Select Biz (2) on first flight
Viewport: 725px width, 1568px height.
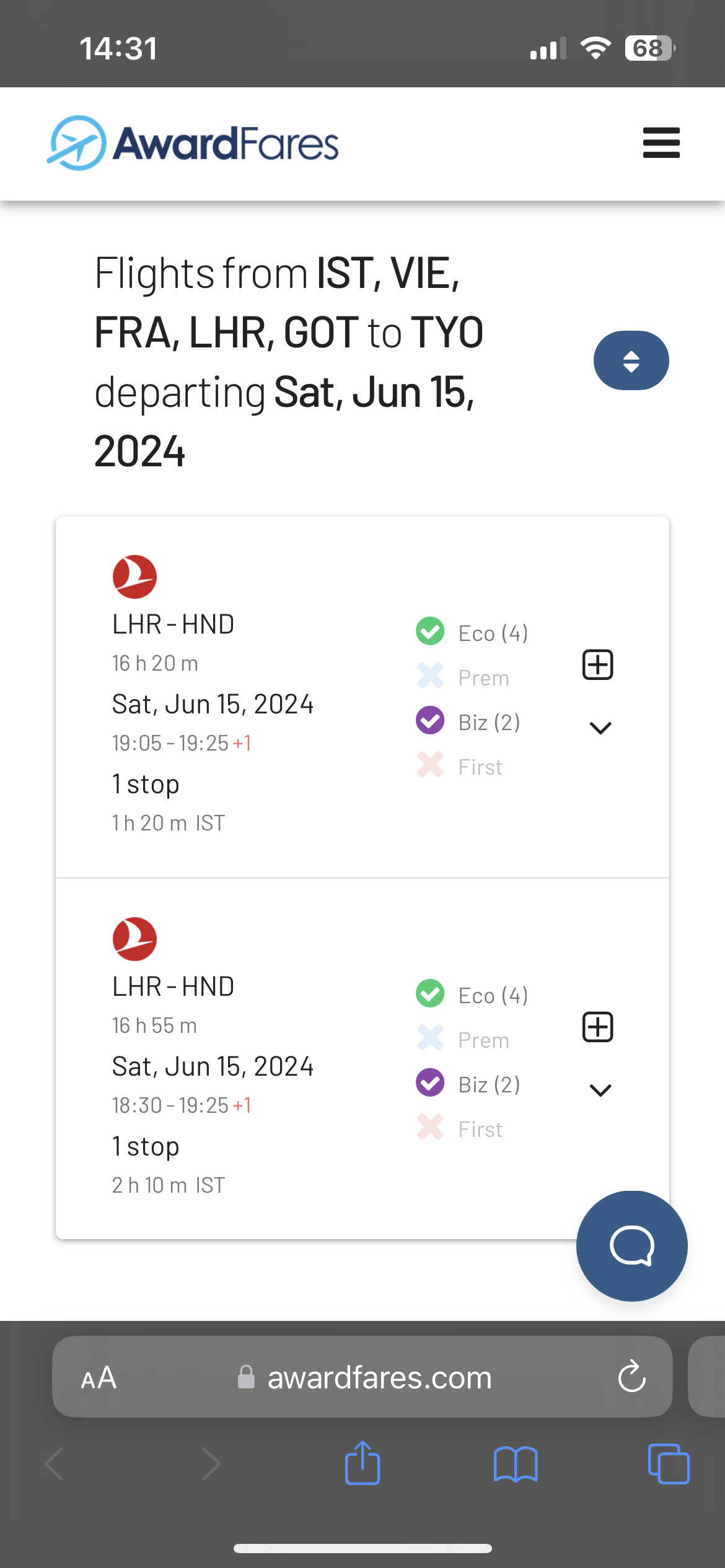pyautogui.click(x=468, y=722)
